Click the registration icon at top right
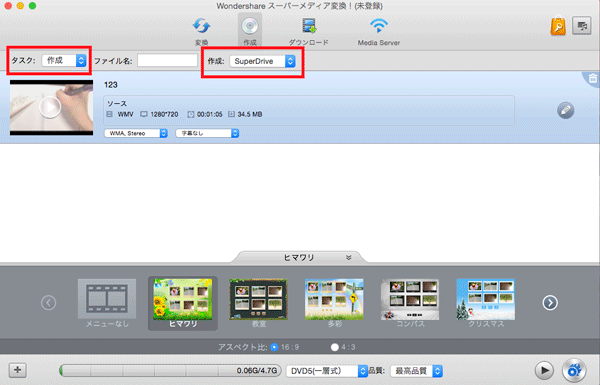600x385 pixels. [x=582, y=26]
